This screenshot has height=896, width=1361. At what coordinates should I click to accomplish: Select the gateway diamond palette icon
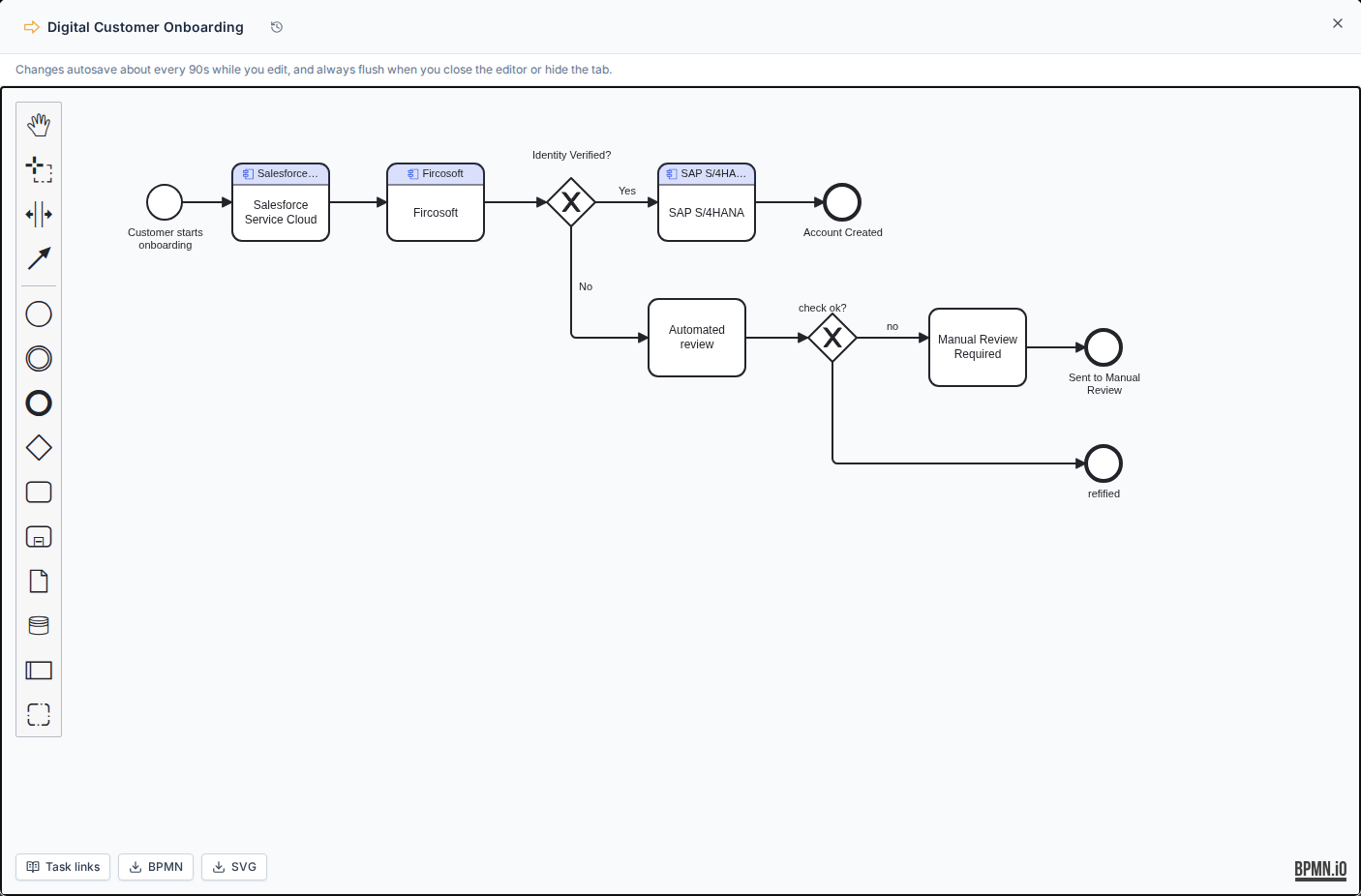pyautogui.click(x=39, y=448)
